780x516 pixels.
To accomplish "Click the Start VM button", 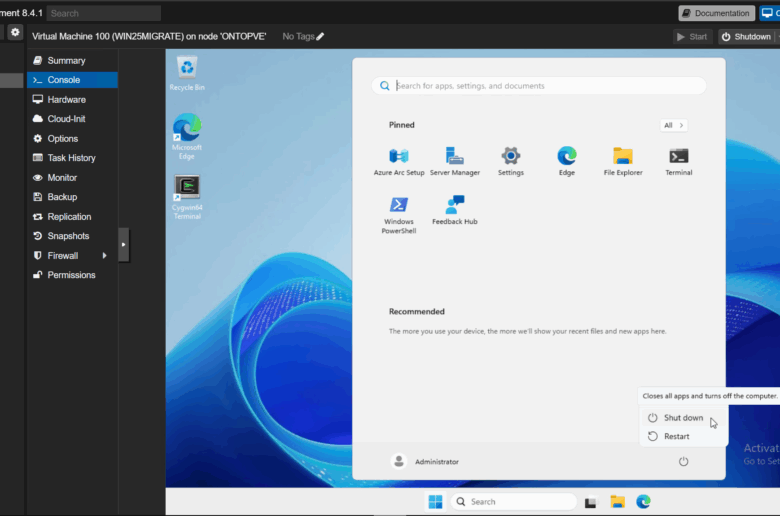I will click(692, 36).
